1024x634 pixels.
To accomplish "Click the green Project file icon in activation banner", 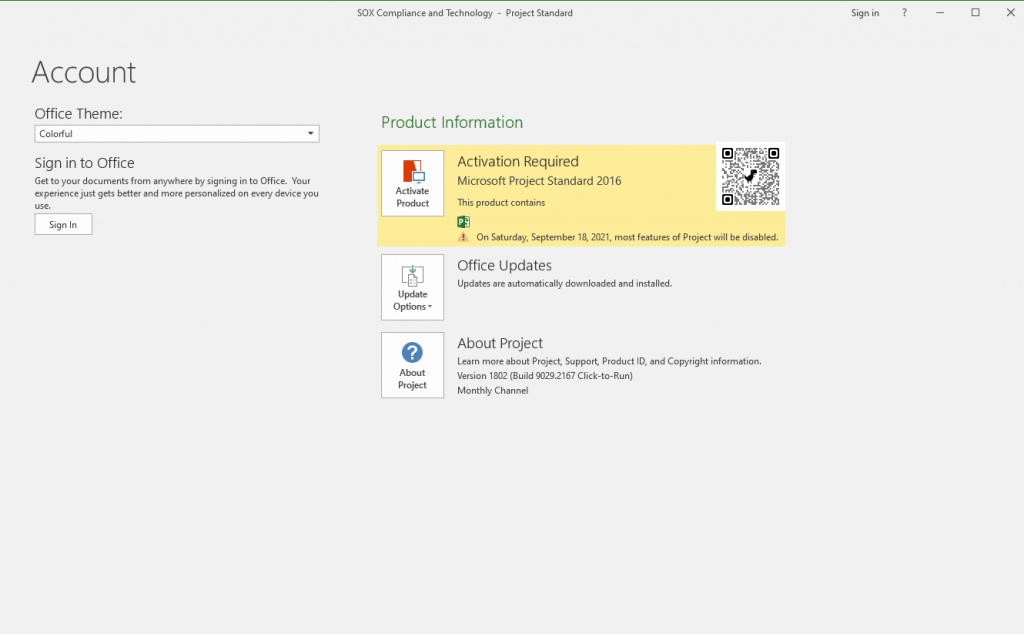I will (463, 221).
